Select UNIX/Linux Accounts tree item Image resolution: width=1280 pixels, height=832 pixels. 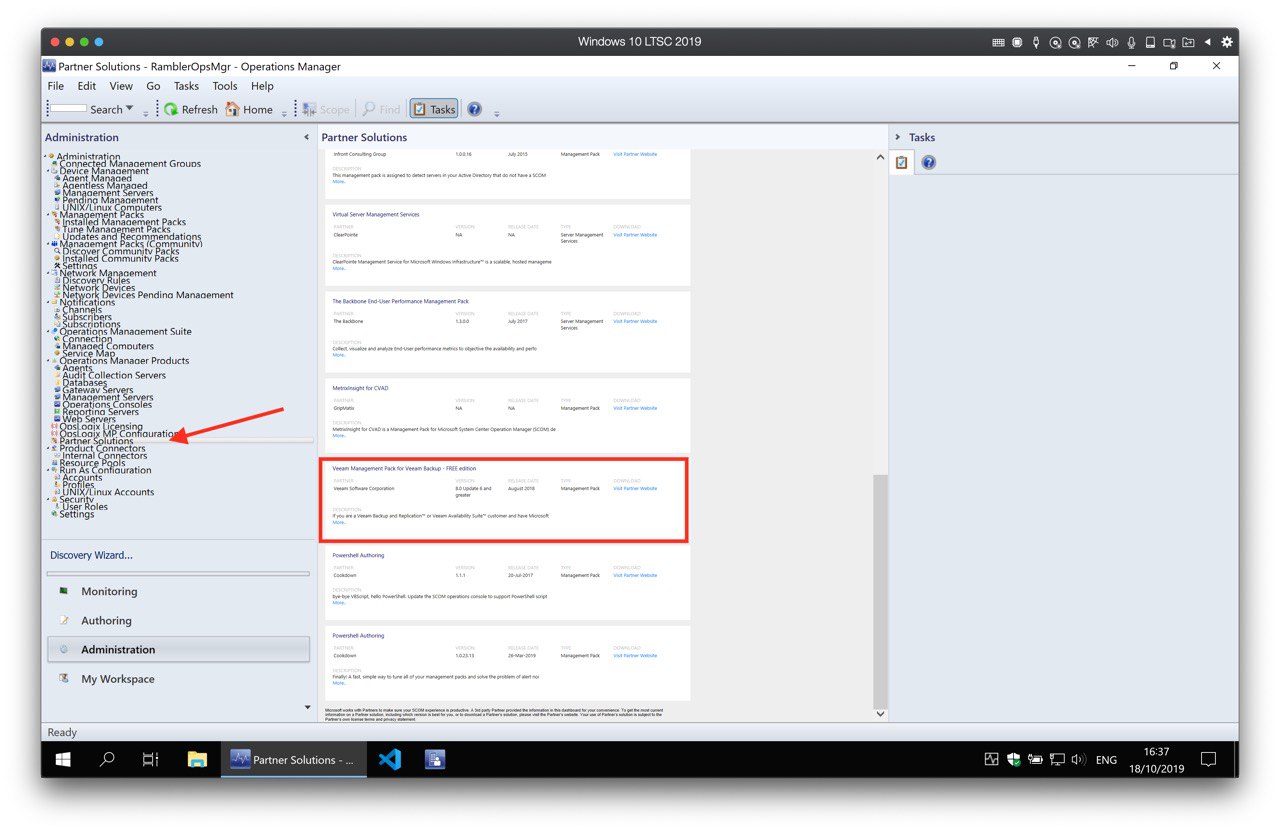[x=108, y=492]
